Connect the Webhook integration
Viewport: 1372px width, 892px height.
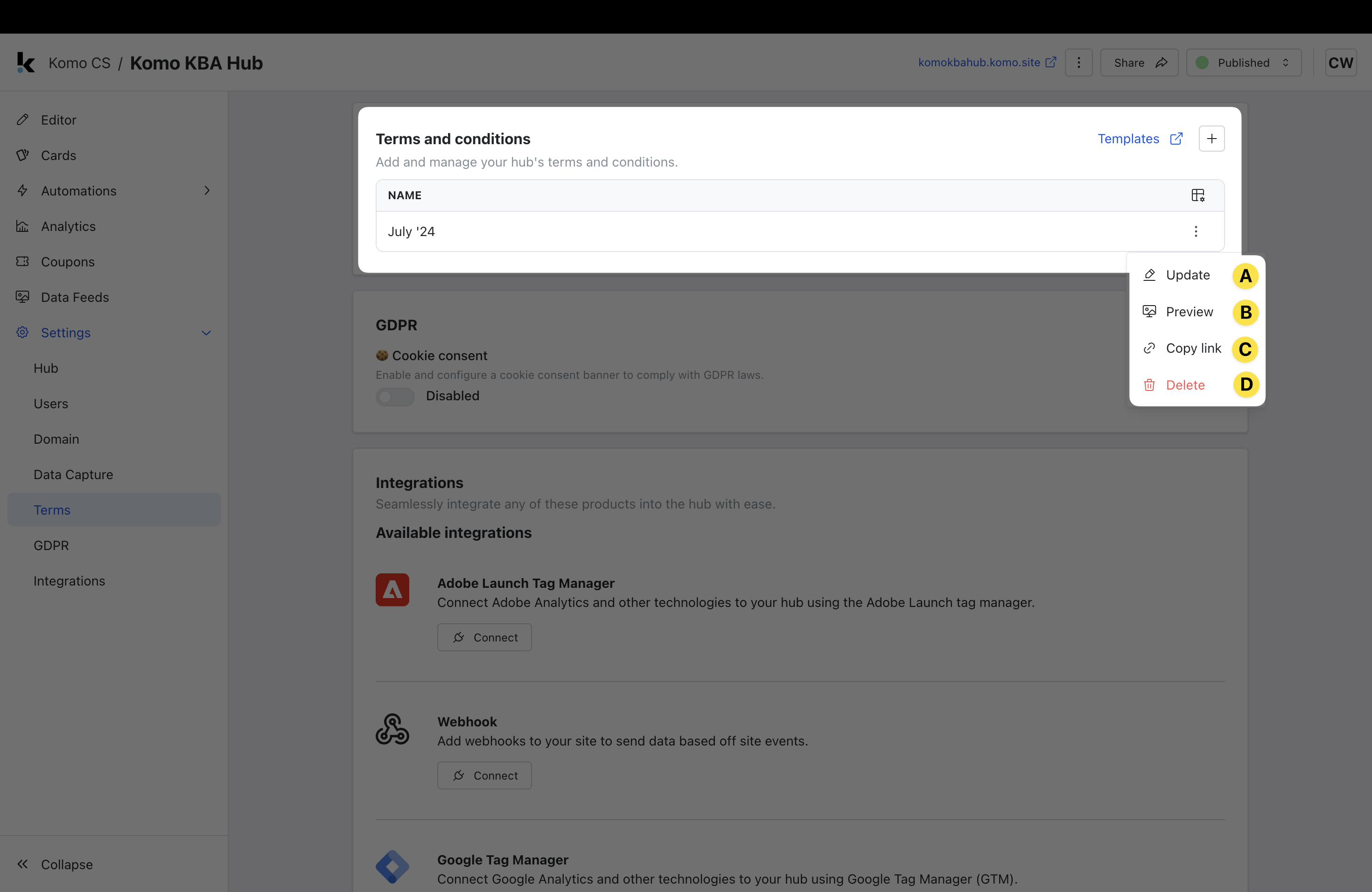click(x=484, y=776)
